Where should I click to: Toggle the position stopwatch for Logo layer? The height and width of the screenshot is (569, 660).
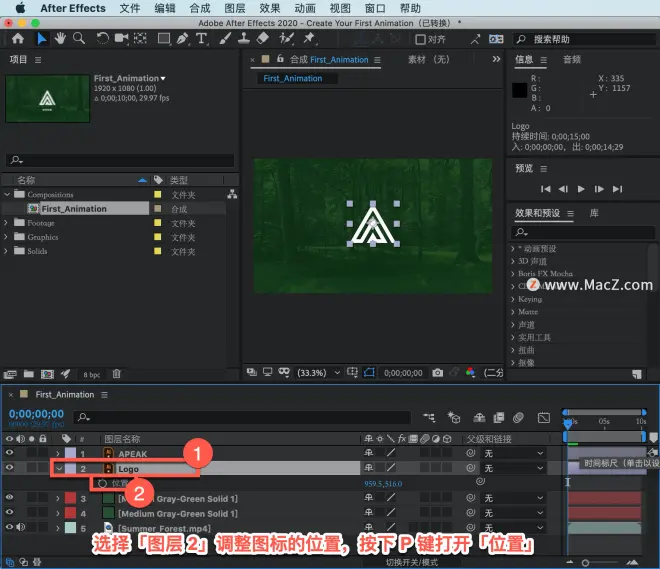pyautogui.click(x=102, y=484)
